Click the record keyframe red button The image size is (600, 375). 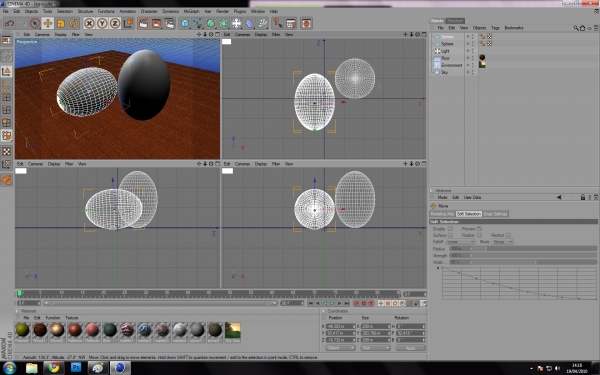click(x=356, y=303)
